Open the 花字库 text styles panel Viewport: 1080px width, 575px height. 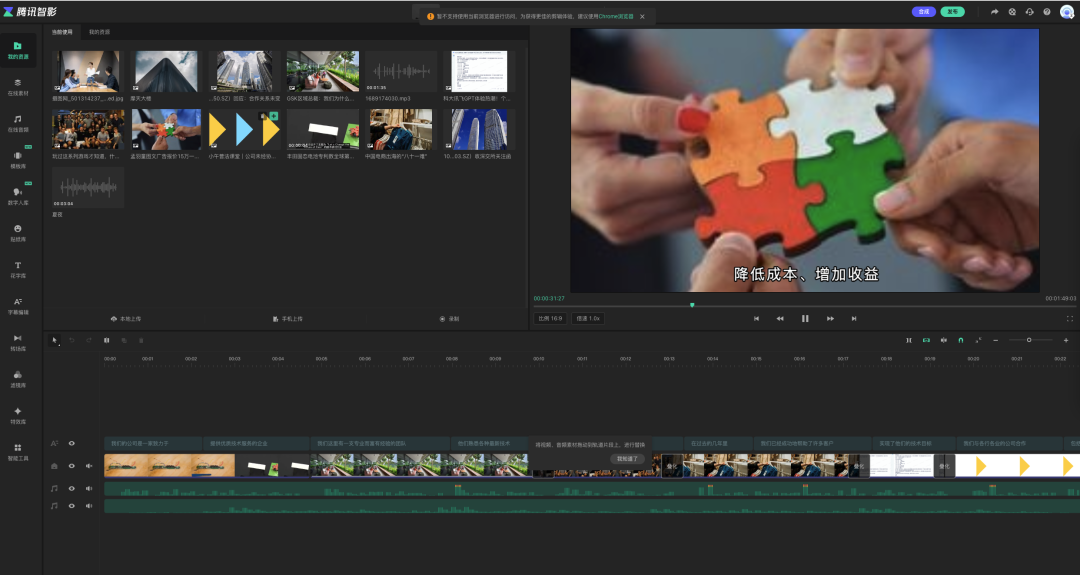click(x=18, y=267)
